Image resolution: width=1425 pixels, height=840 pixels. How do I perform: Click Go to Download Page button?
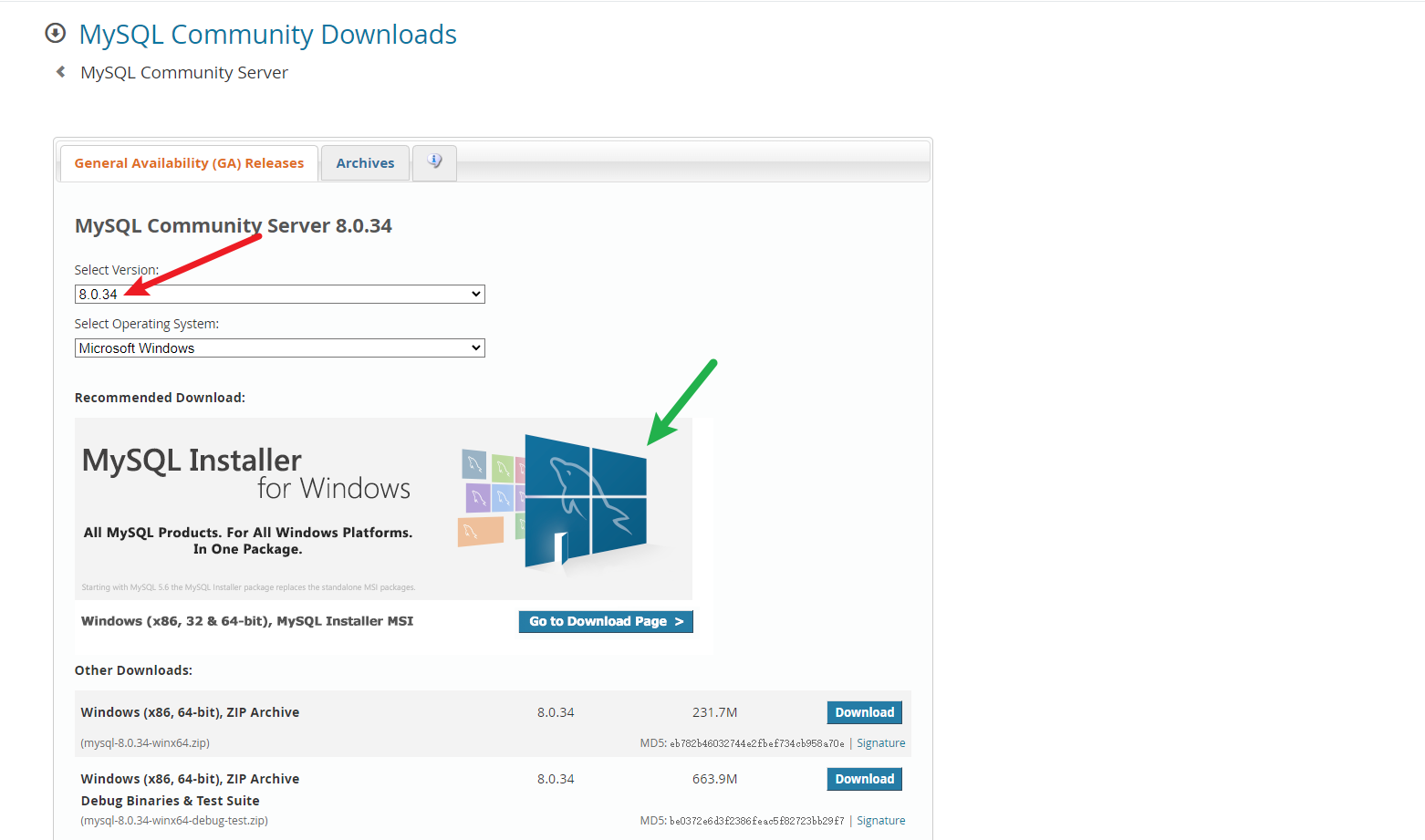[x=606, y=621]
